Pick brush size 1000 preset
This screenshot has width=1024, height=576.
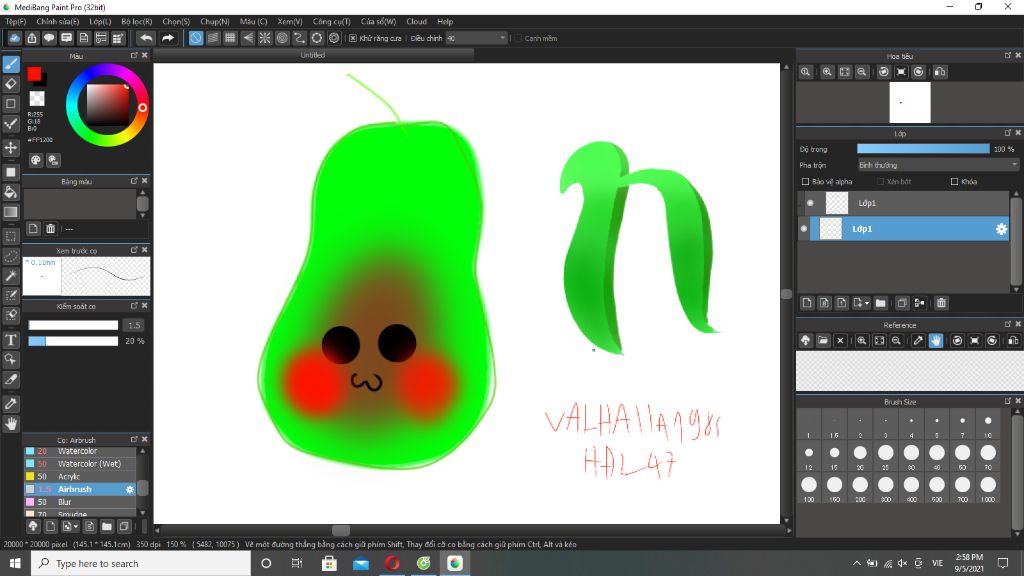point(987,488)
